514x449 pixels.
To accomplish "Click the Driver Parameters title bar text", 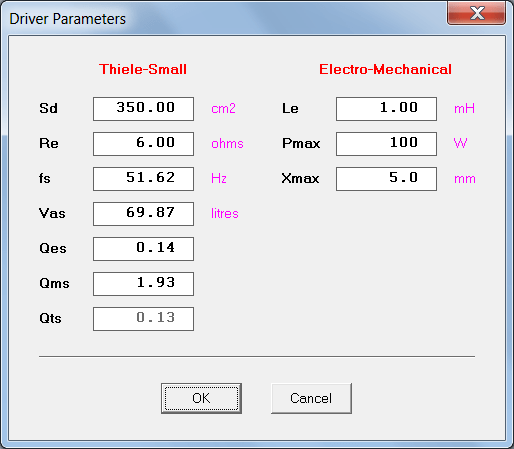I will [68, 19].
